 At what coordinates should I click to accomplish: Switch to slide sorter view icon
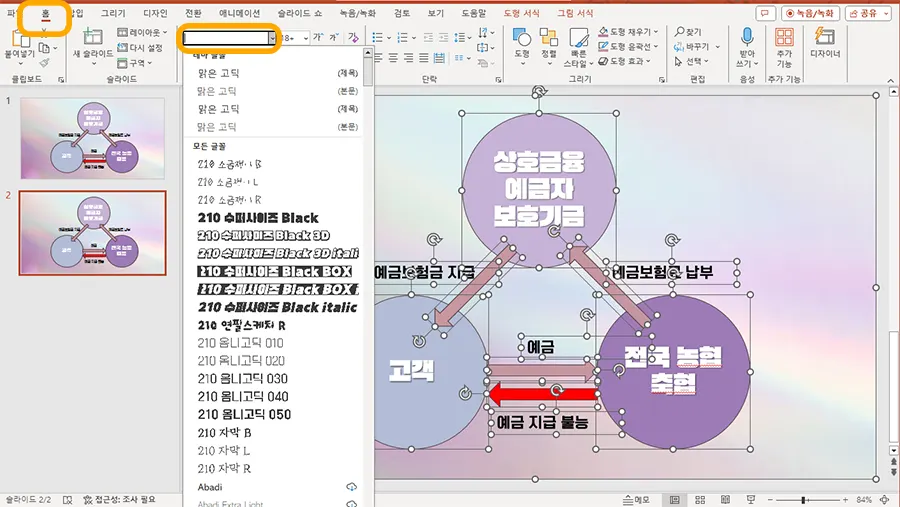[700, 500]
